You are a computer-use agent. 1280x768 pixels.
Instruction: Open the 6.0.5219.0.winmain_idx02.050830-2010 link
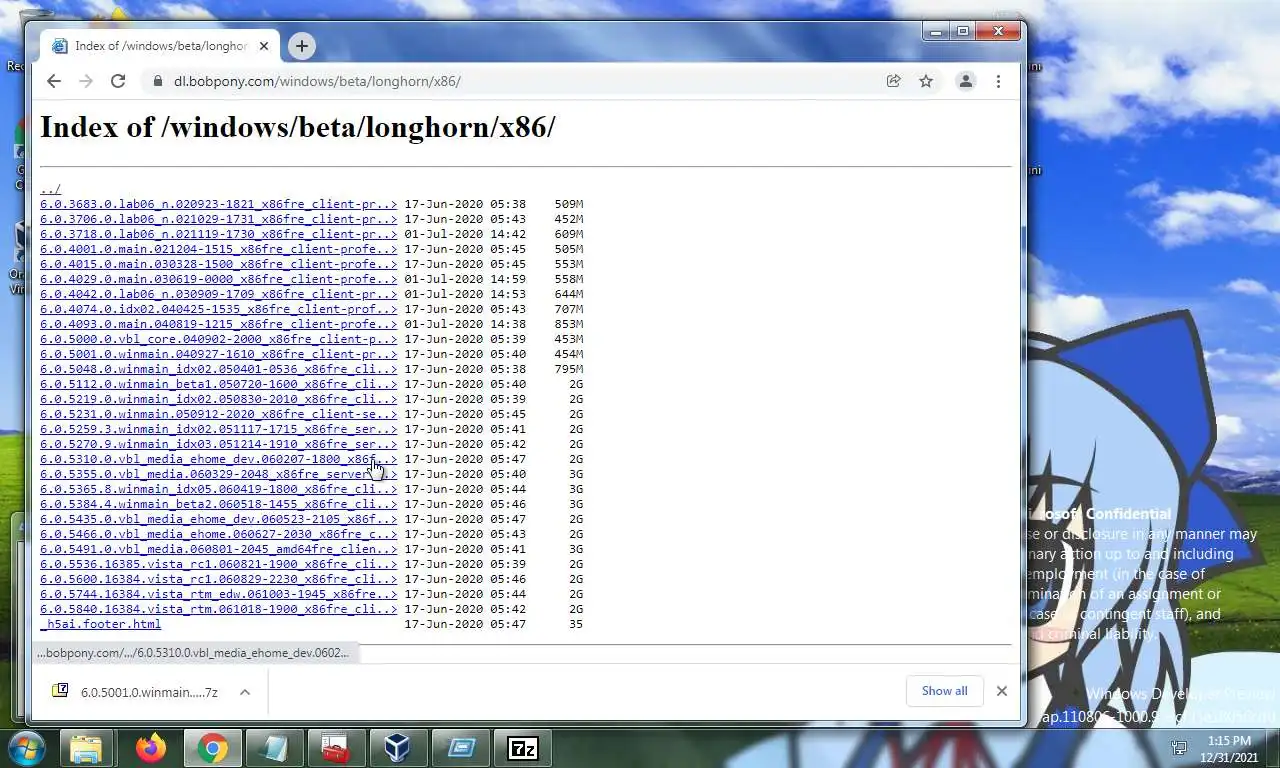click(218, 399)
